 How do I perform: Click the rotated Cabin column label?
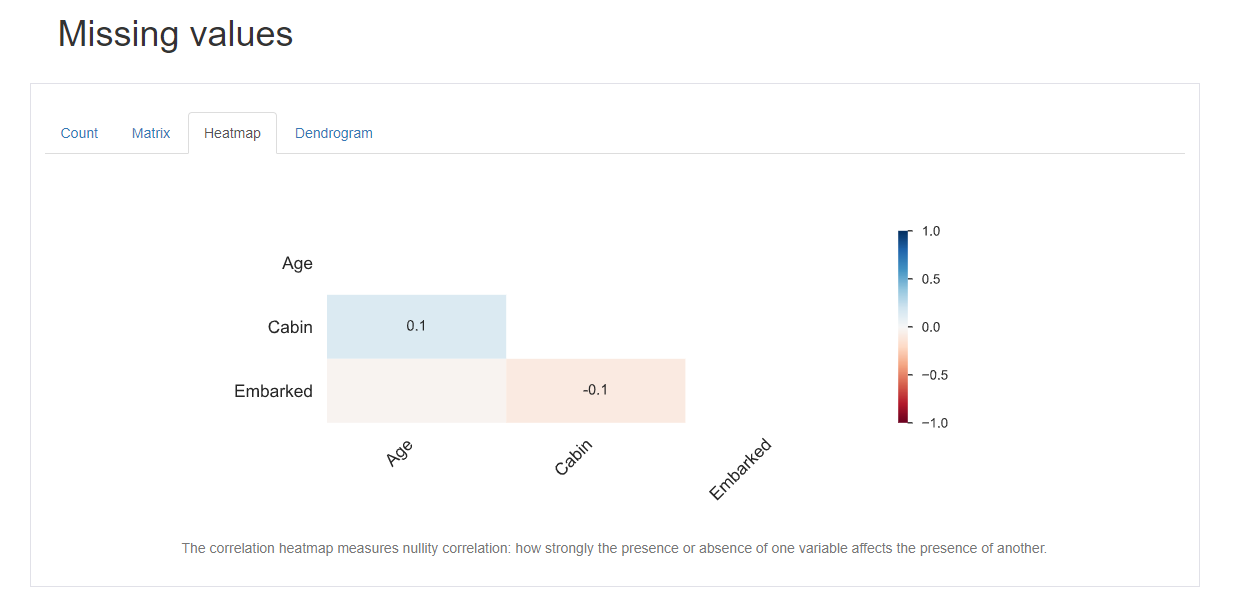tap(573, 458)
